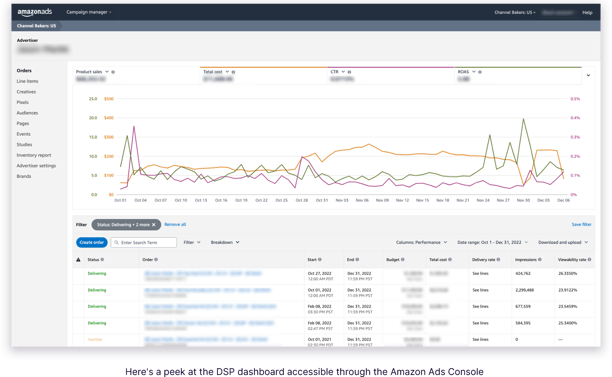Click the warning triangle column header icon

click(x=78, y=260)
